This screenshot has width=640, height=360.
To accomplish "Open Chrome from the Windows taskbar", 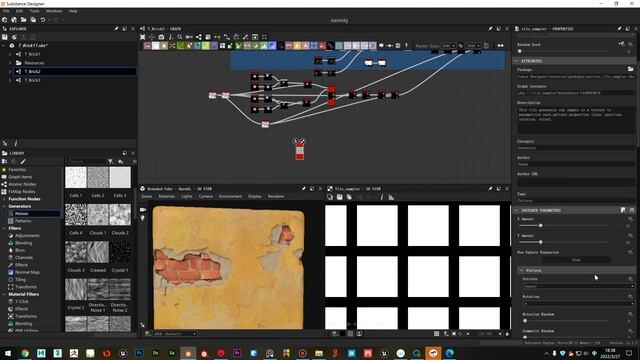I will pos(25,353).
